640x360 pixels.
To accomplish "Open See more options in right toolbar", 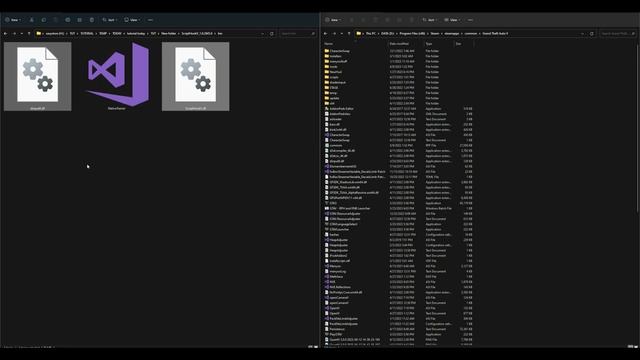I will [x=470, y=20].
